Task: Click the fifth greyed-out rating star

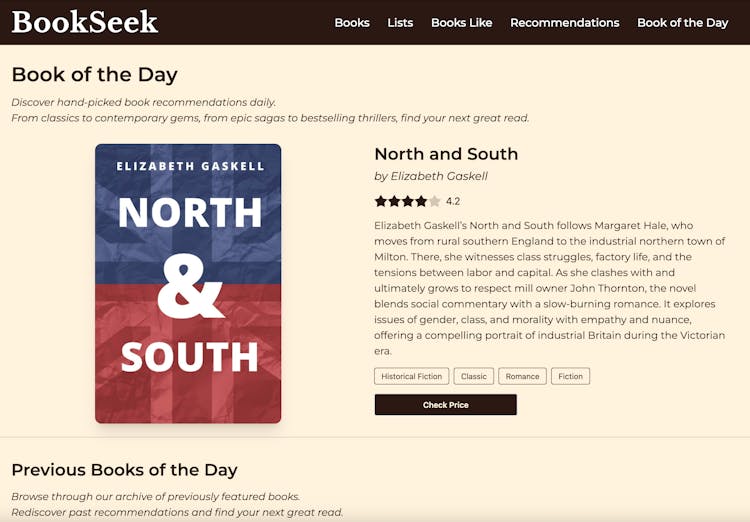Action: 434,201
